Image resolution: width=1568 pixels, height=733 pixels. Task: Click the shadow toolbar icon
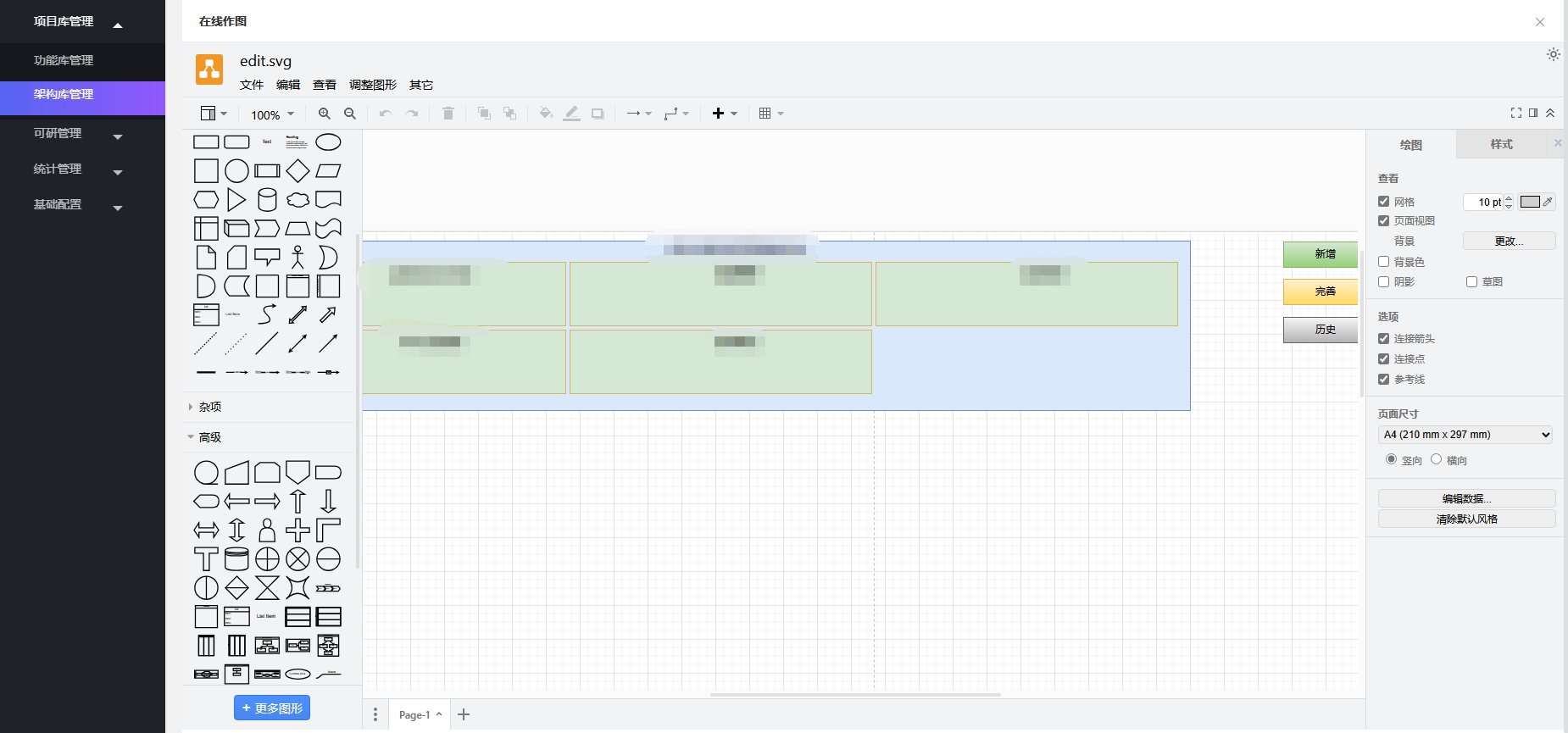point(598,114)
